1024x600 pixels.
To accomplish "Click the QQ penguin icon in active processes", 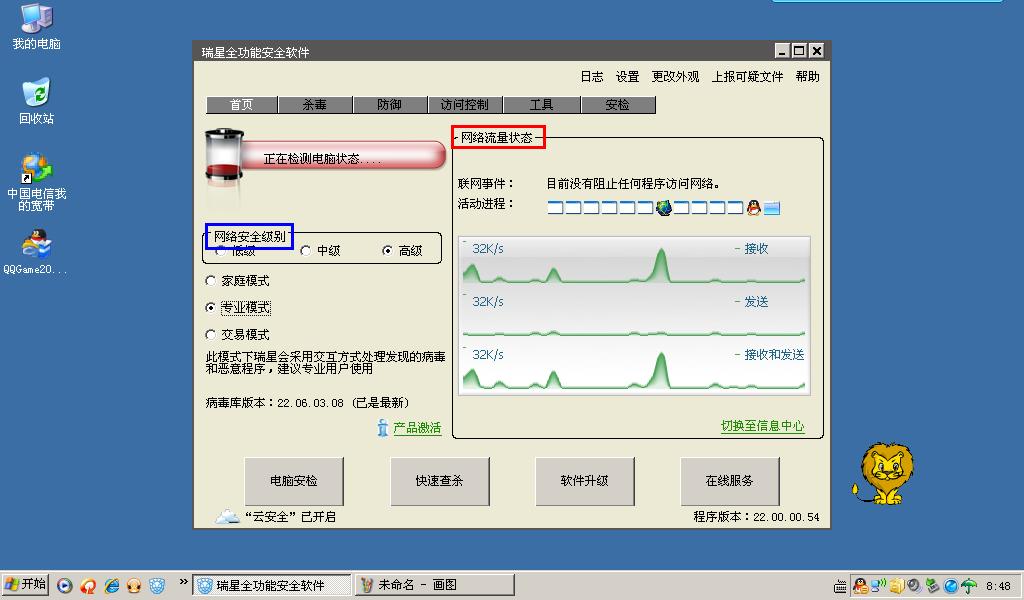I will pos(754,208).
